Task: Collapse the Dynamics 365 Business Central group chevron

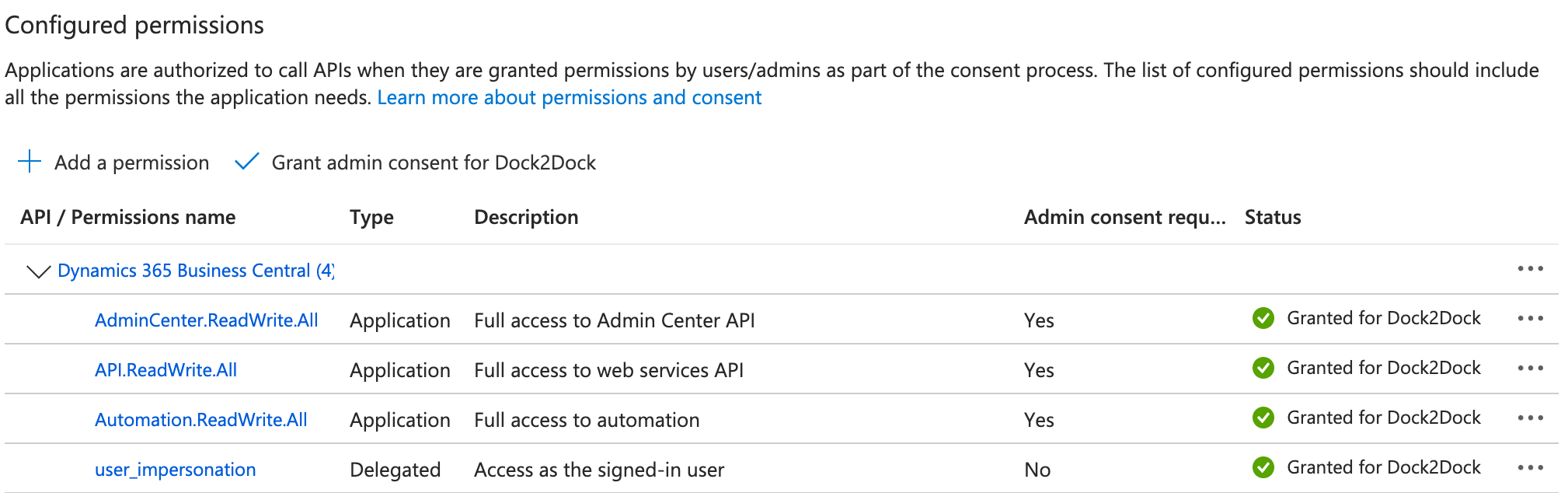Action: click(x=38, y=271)
